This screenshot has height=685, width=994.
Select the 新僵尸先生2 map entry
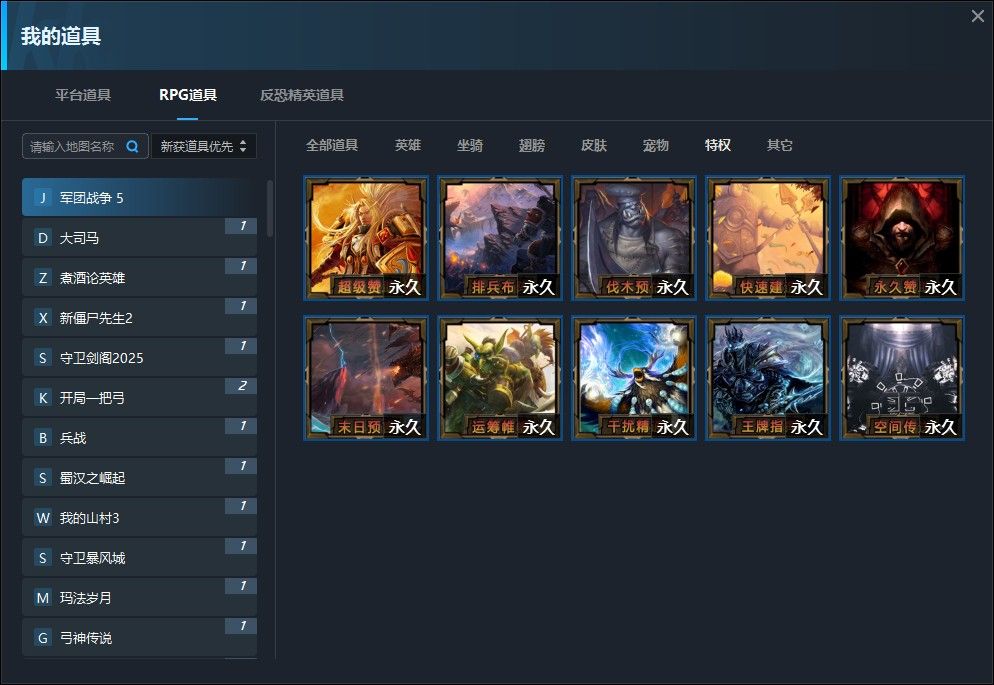139,317
